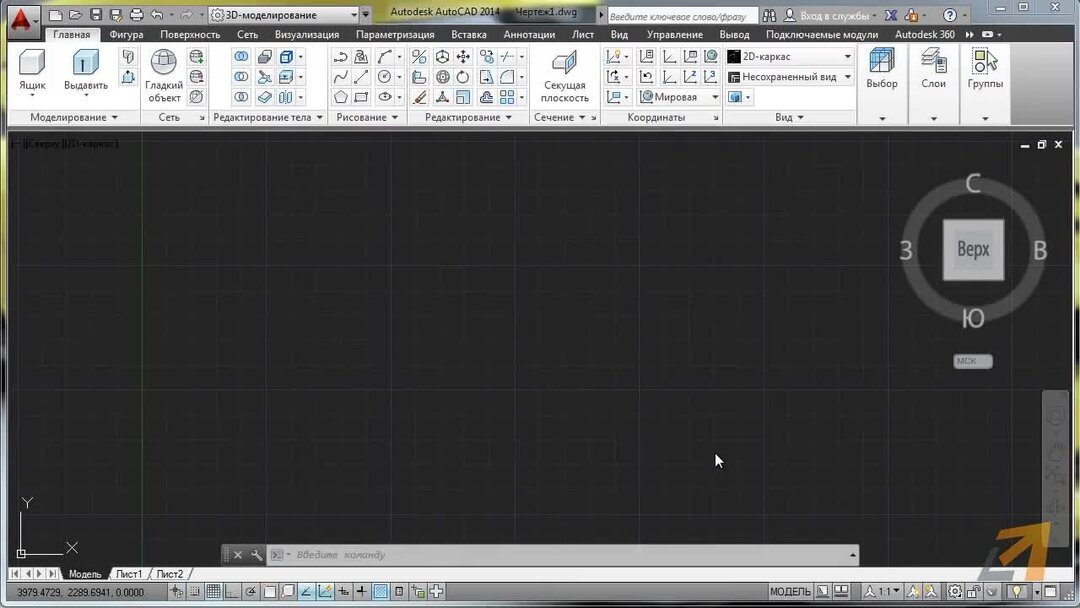Toggle Transparency display in status bar
1080x608 pixels.
380,591
